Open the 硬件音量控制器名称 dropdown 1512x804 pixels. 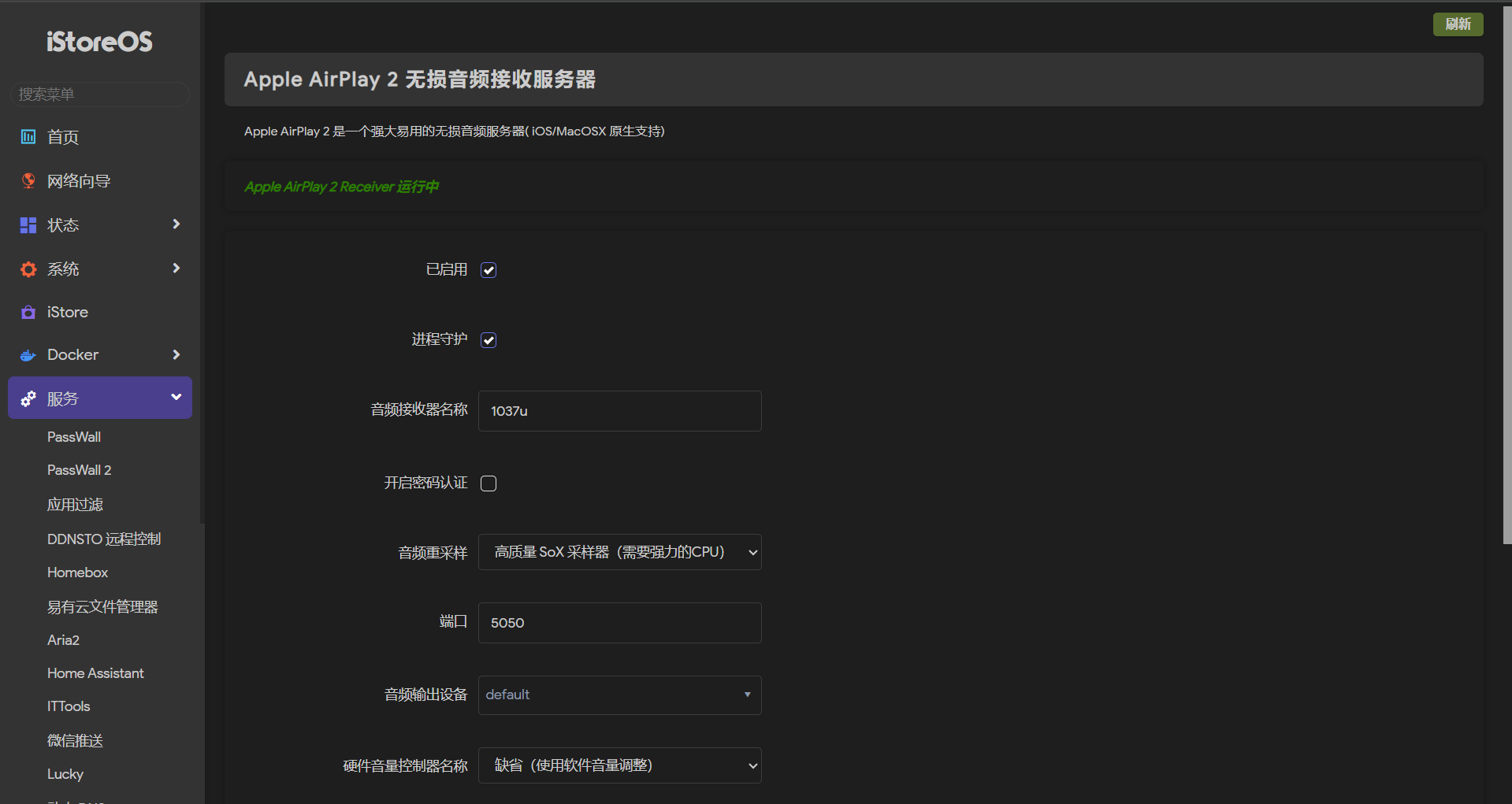620,765
